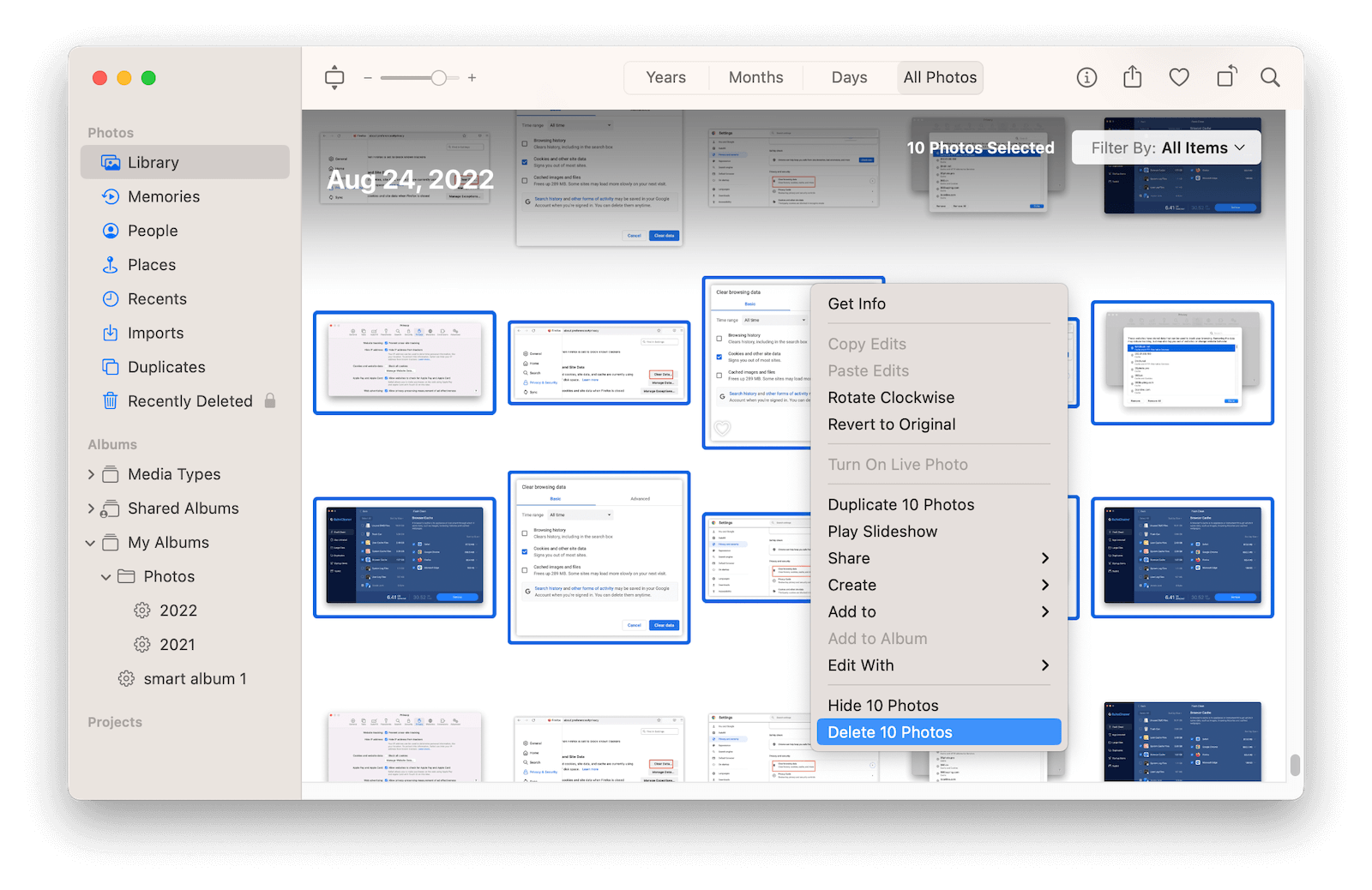The width and height of the screenshot is (1372, 890).
Task: Expand the Media Types chevron
Action: [x=91, y=474]
